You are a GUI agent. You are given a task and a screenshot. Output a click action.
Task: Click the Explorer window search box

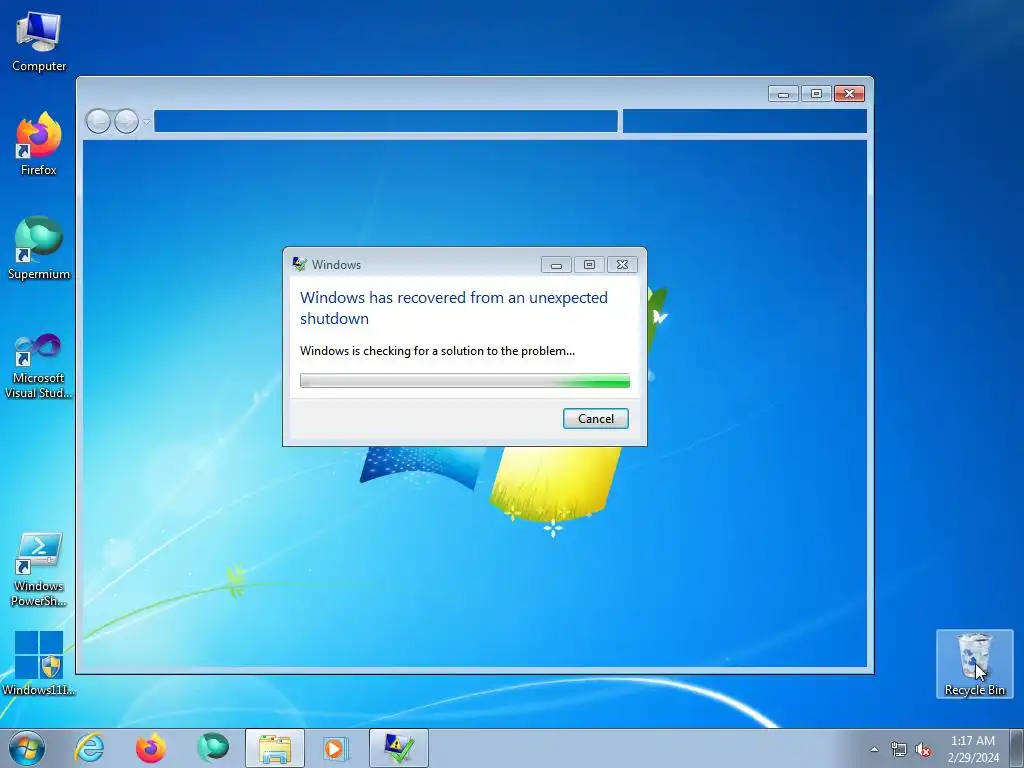(x=744, y=121)
